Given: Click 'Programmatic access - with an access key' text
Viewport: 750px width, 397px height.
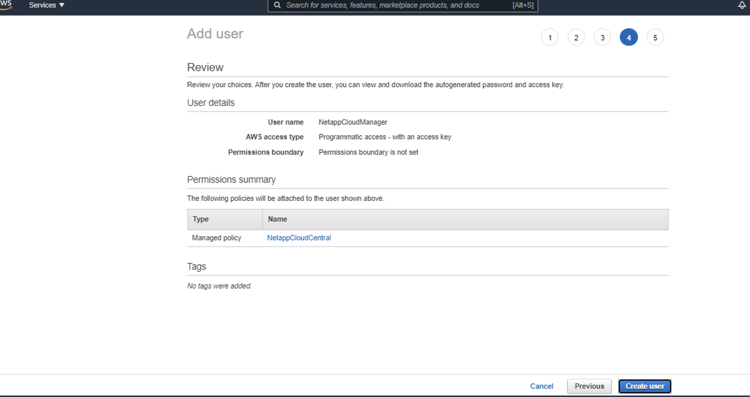Looking at the screenshot, I should [x=385, y=137].
